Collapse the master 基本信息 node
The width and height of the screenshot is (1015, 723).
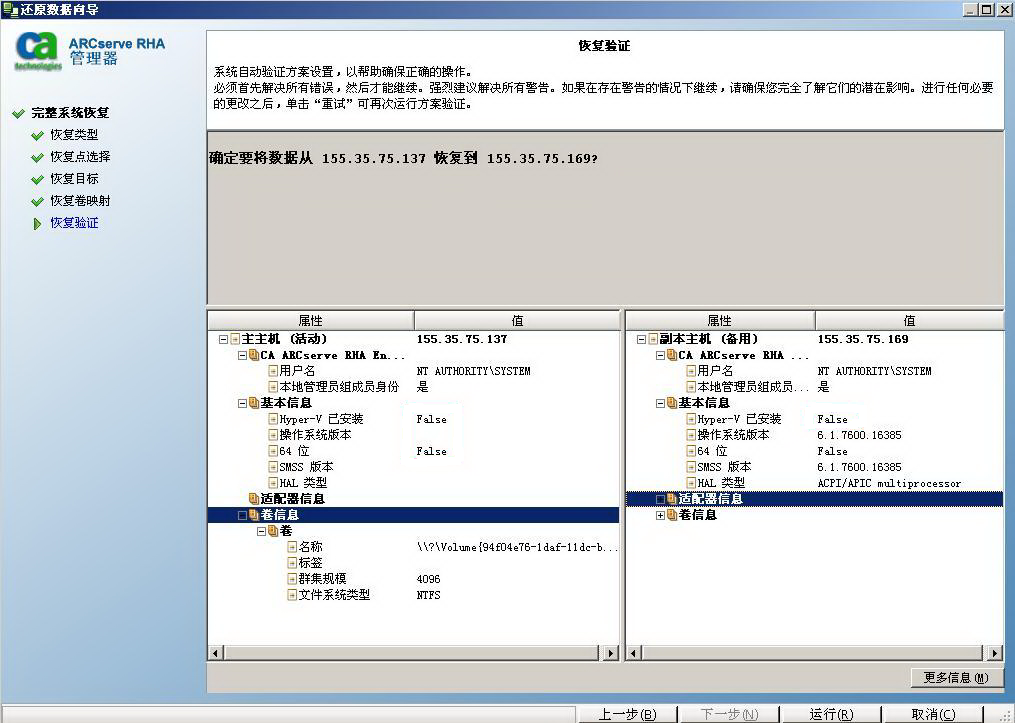click(x=242, y=403)
